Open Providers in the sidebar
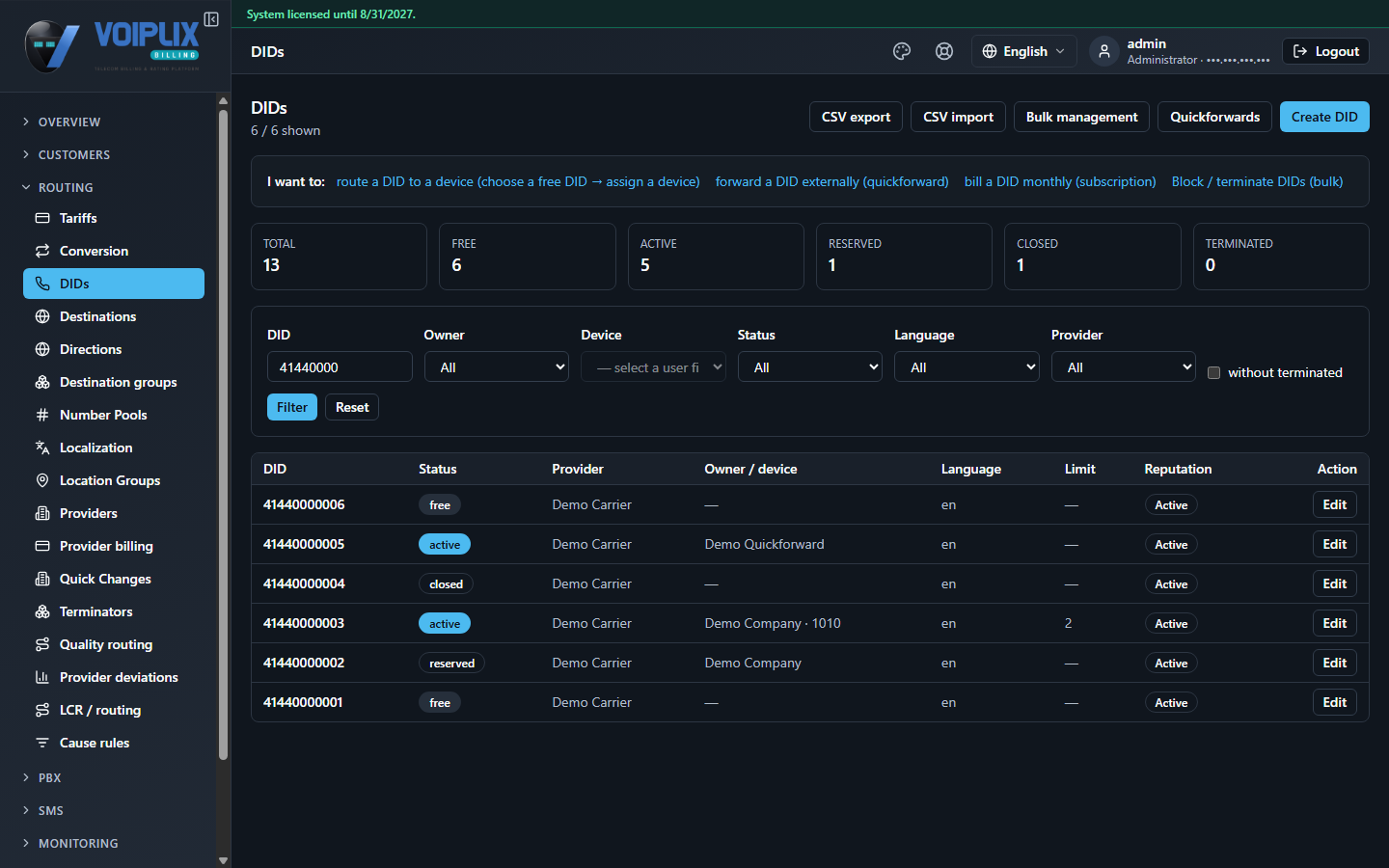 114,513
